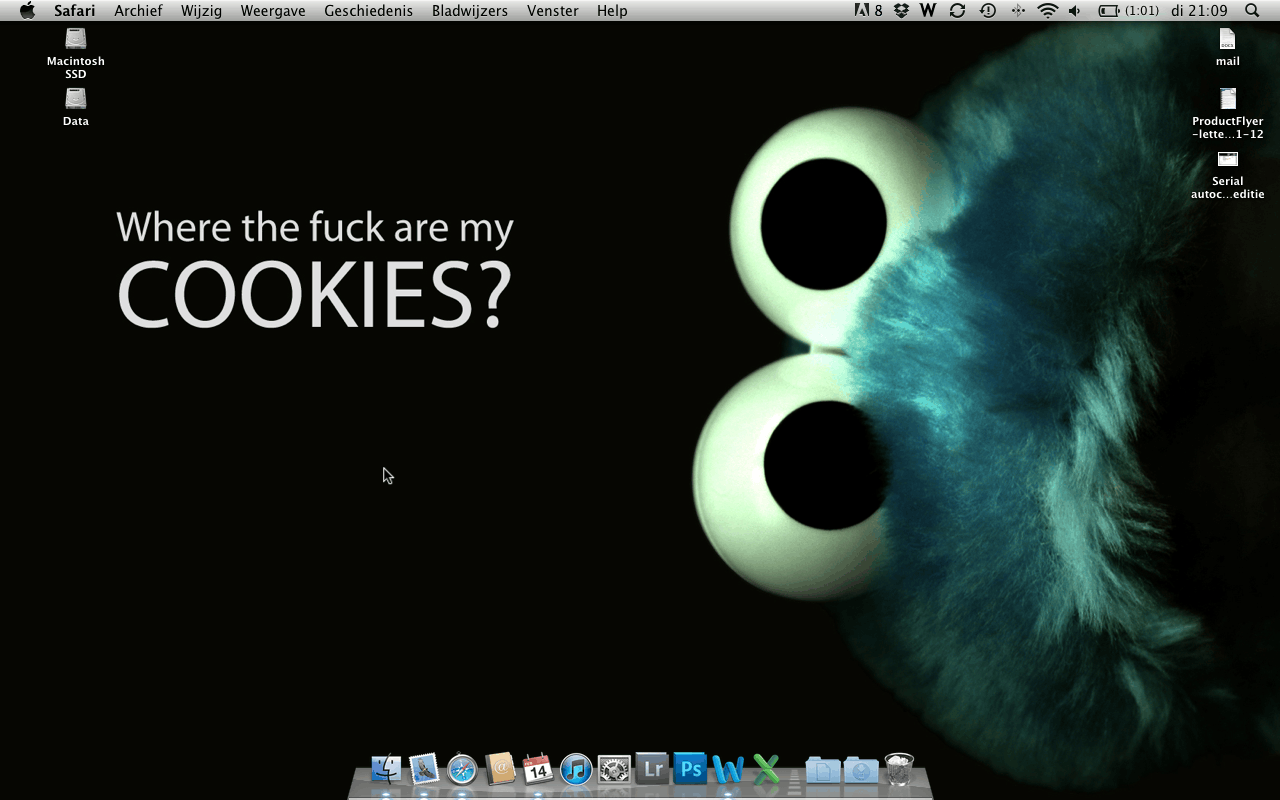Screen dimensions: 1280x800
Task: Open the Bluetooth status menu
Action: (x=1018, y=11)
